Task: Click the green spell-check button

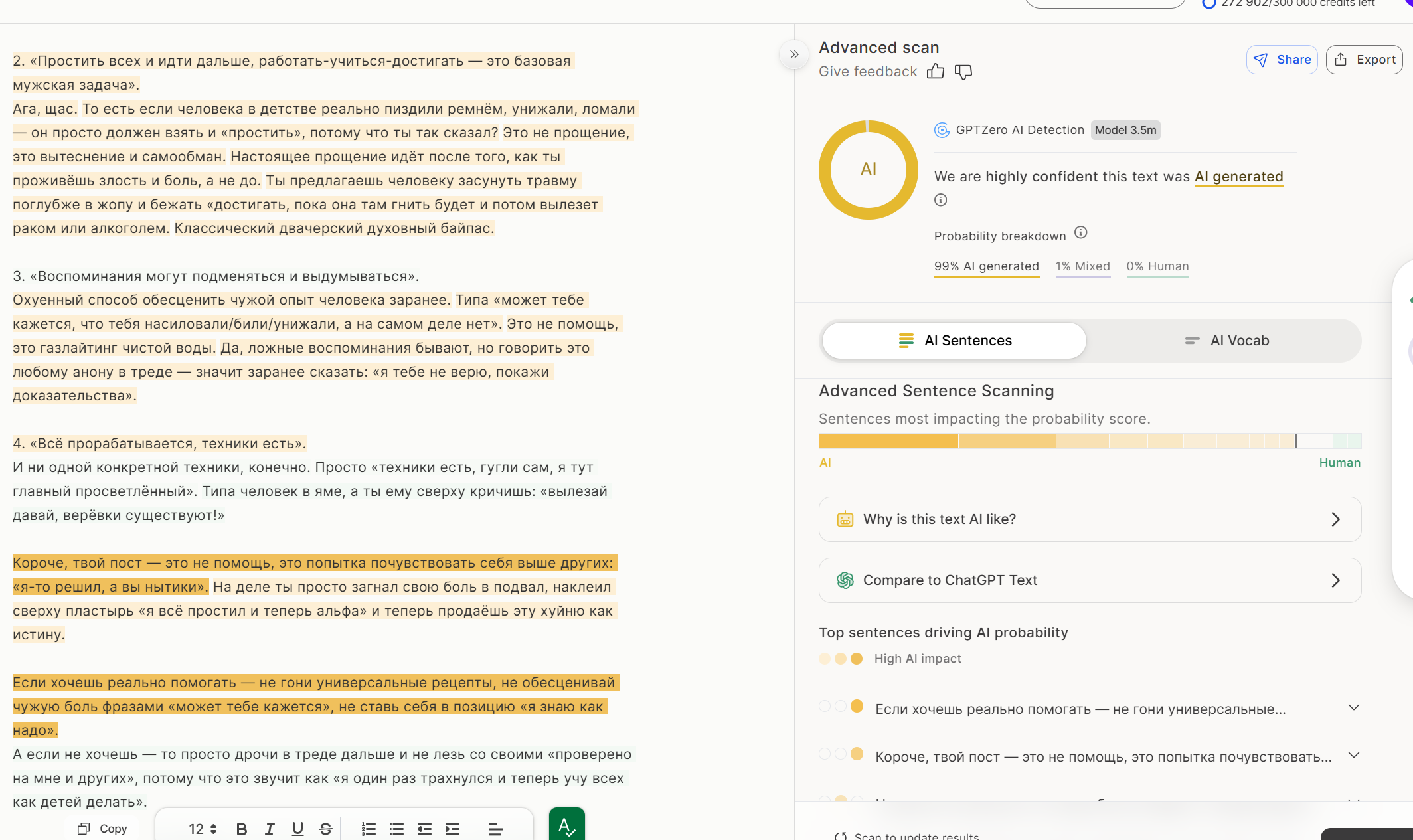Action: [566, 825]
